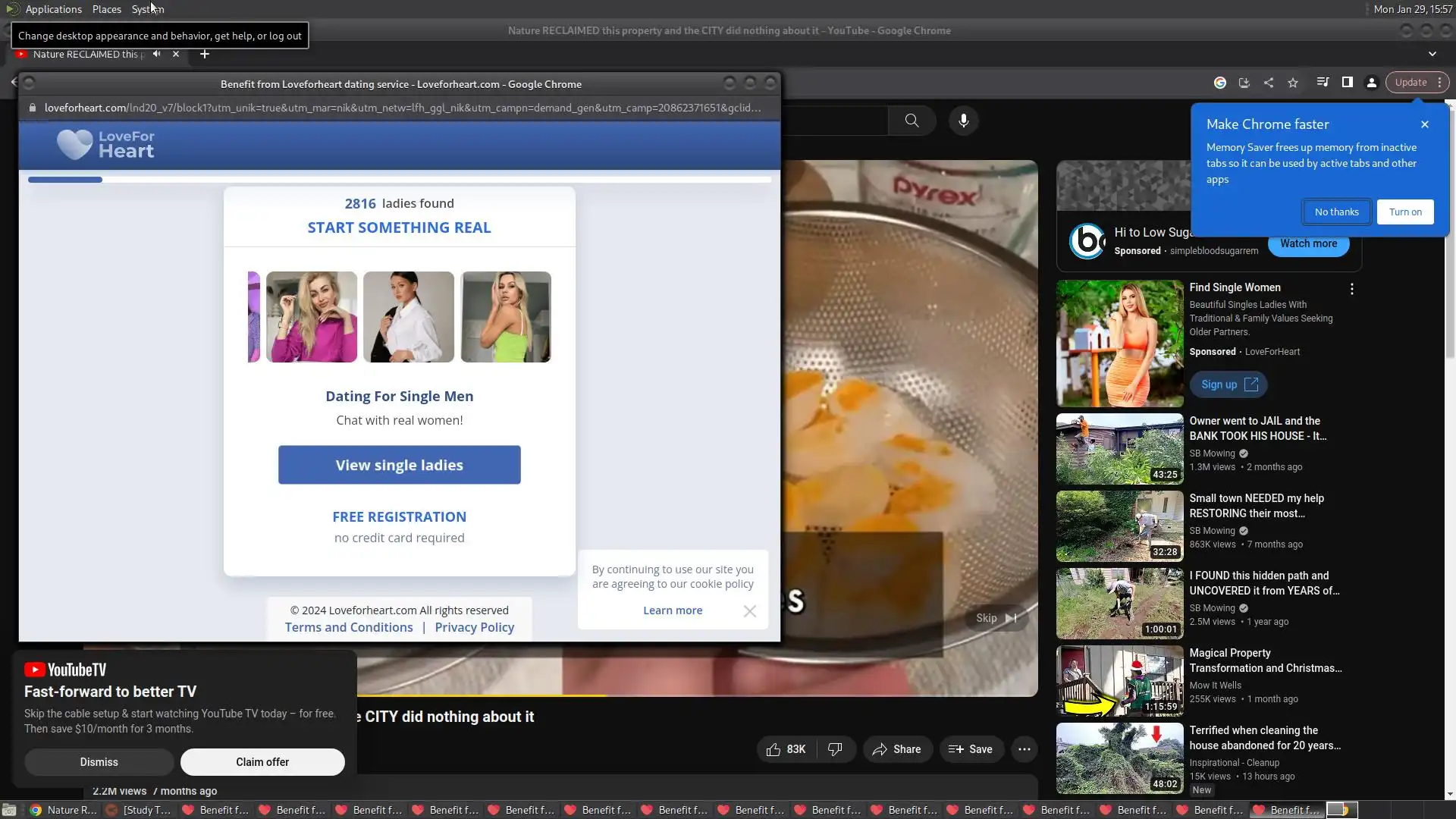Click the thumbs-down dislike icon
This screenshot has height=819, width=1456.
pyautogui.click(x=835, y=749)
